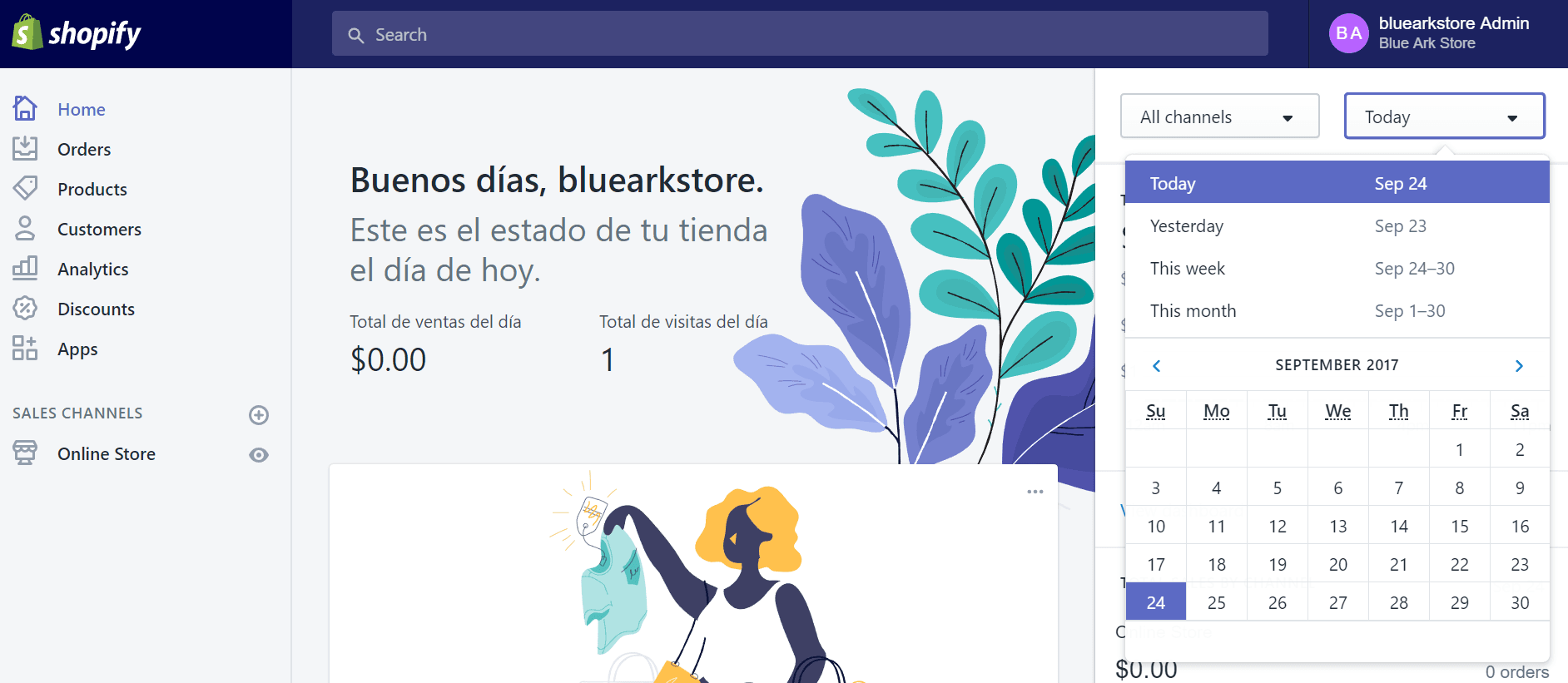This screenshot has height=683, width=1568.
Task: Select the This week range option
Action: (1337, 268)
